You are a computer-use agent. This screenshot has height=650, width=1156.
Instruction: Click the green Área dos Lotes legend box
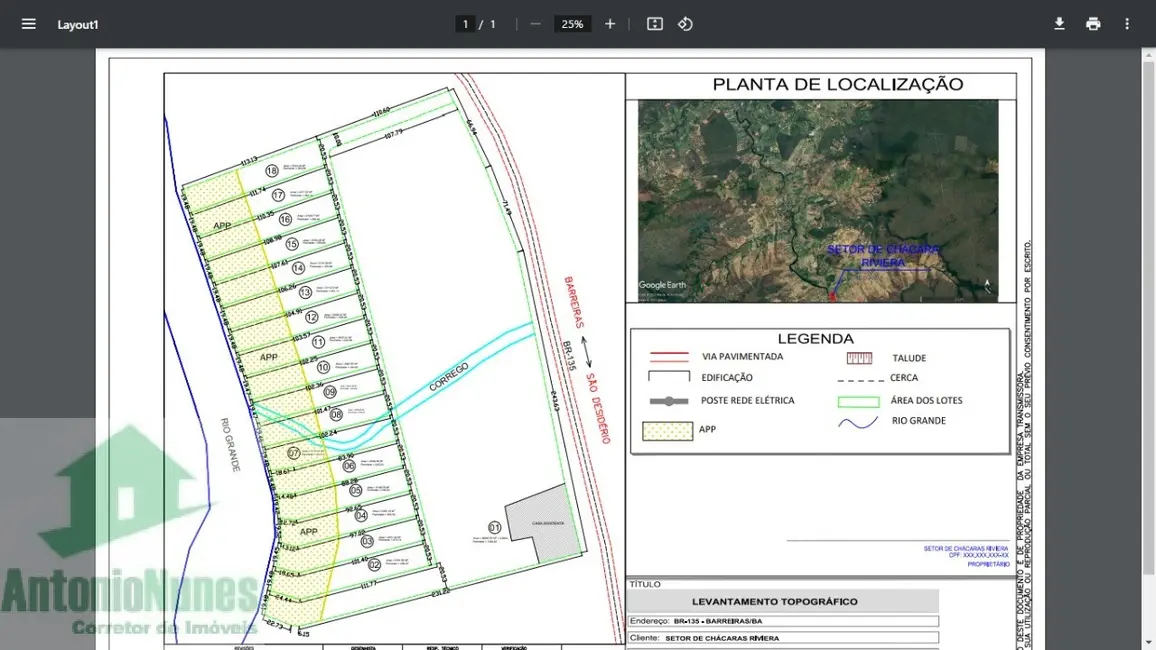[857, 402]
